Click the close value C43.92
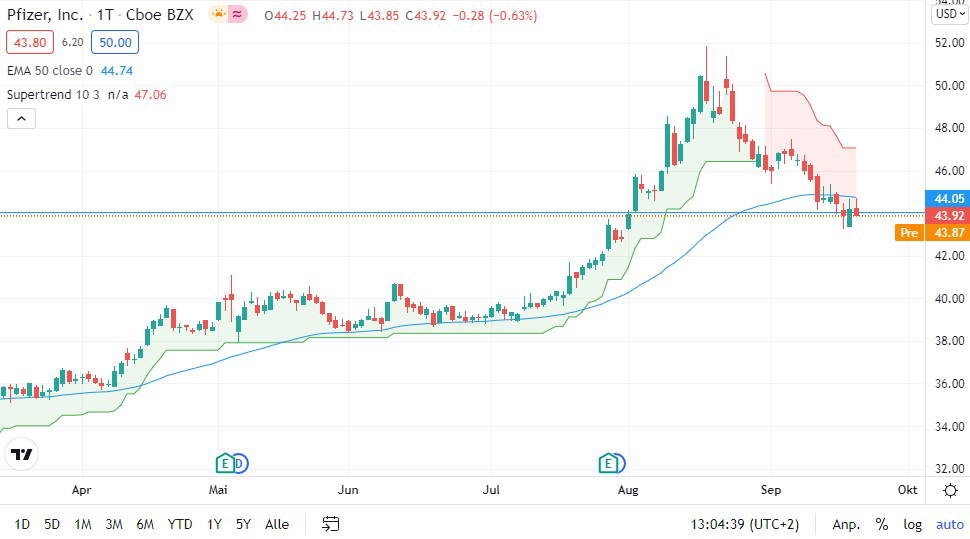This screenshot has height=539, width=970. pos(426,15)
